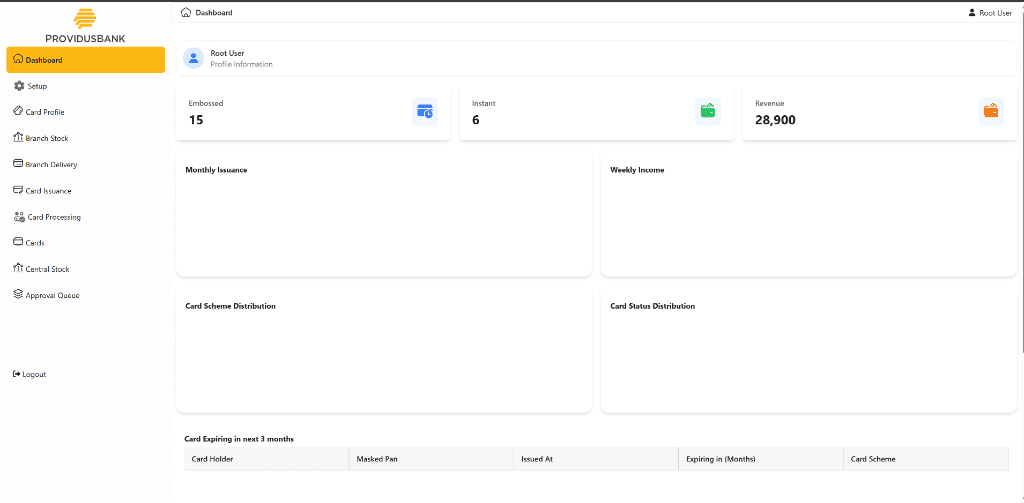Viewport: 1024px width, 503px height.
Task: Go to Card Profile page
Action: tap(86, 112)
